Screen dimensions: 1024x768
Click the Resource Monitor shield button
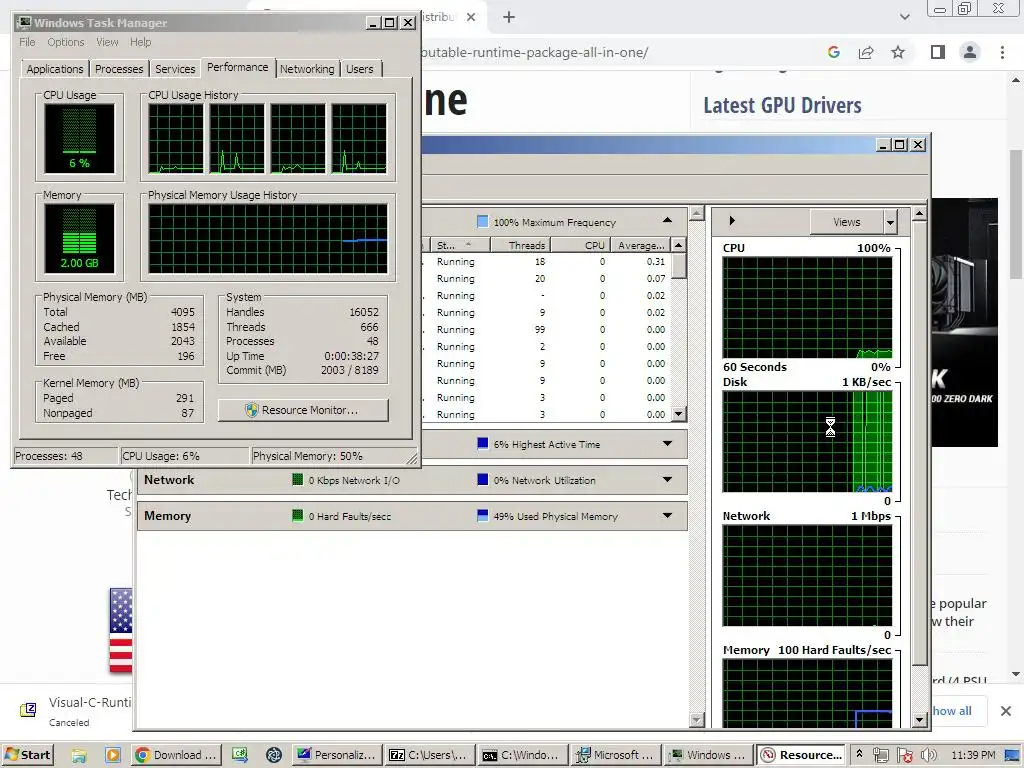pyautogui.click(x=303, y=410)
